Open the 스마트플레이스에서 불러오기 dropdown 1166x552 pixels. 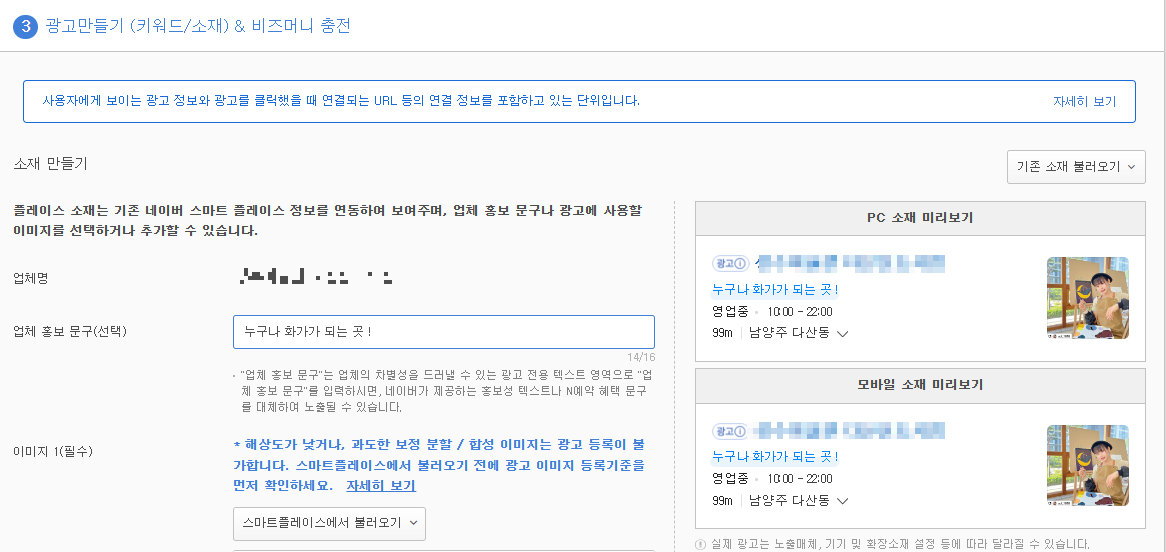pos(329,524)
